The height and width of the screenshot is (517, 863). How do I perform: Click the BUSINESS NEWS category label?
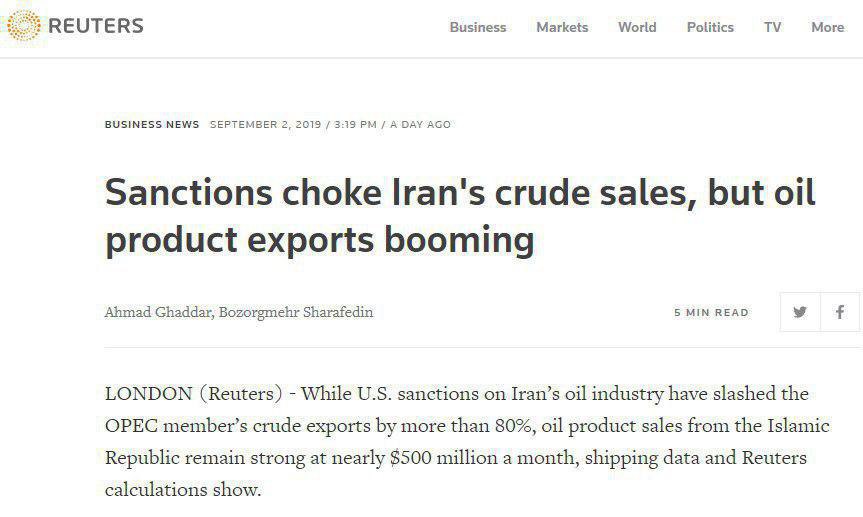pyautogui.click(x=152, y=125)
